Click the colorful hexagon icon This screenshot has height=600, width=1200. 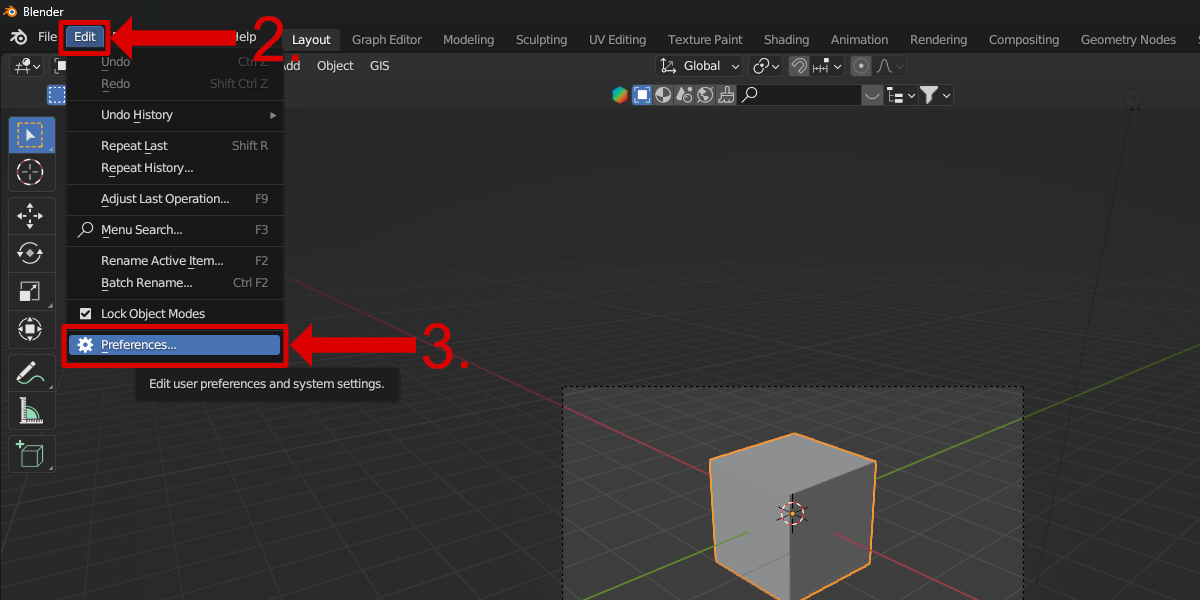click(x=620, y=95)
